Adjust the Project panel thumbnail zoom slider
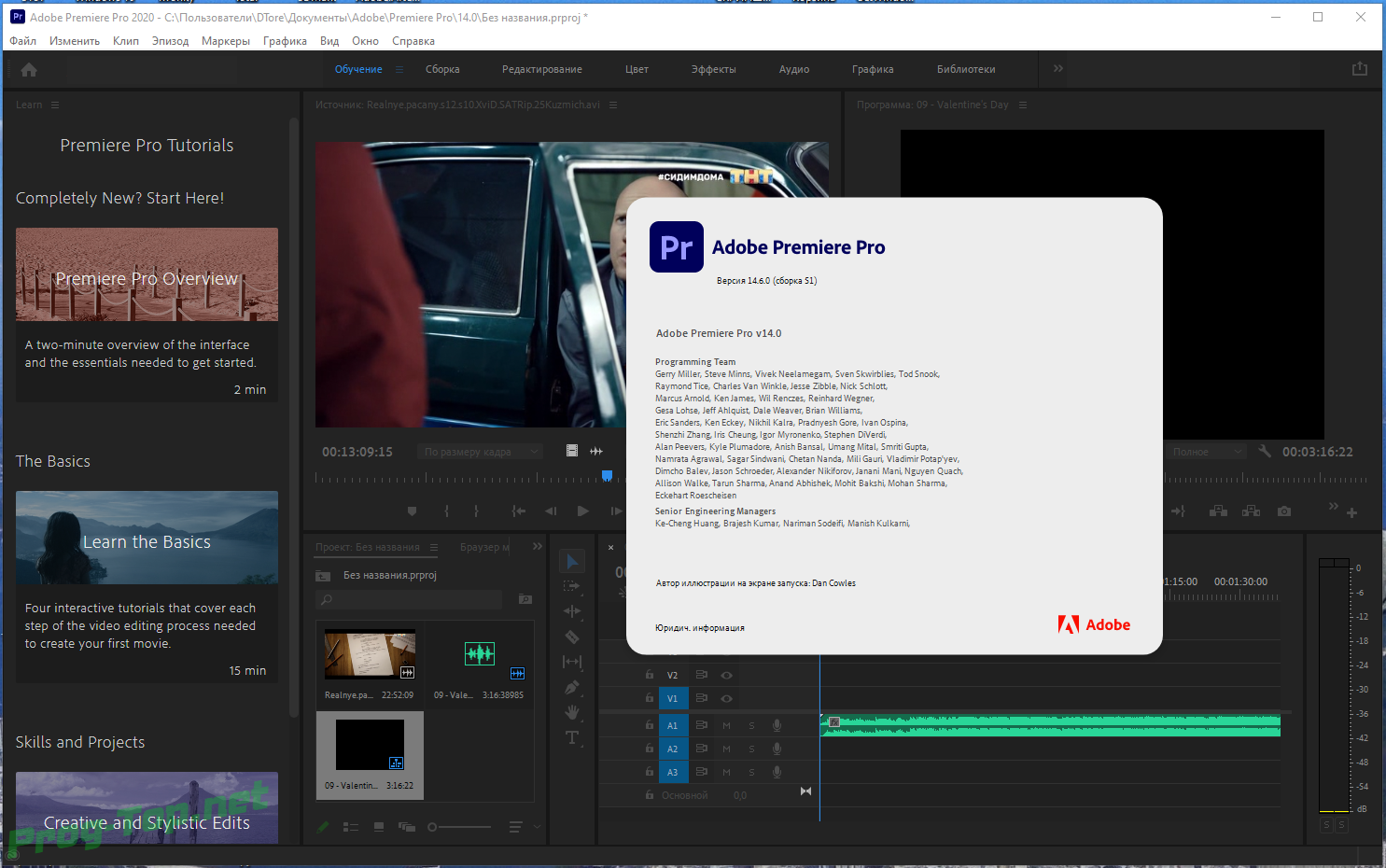This screenshot has height=868, width=1386. pyautogui.click(x=459, y=827)
